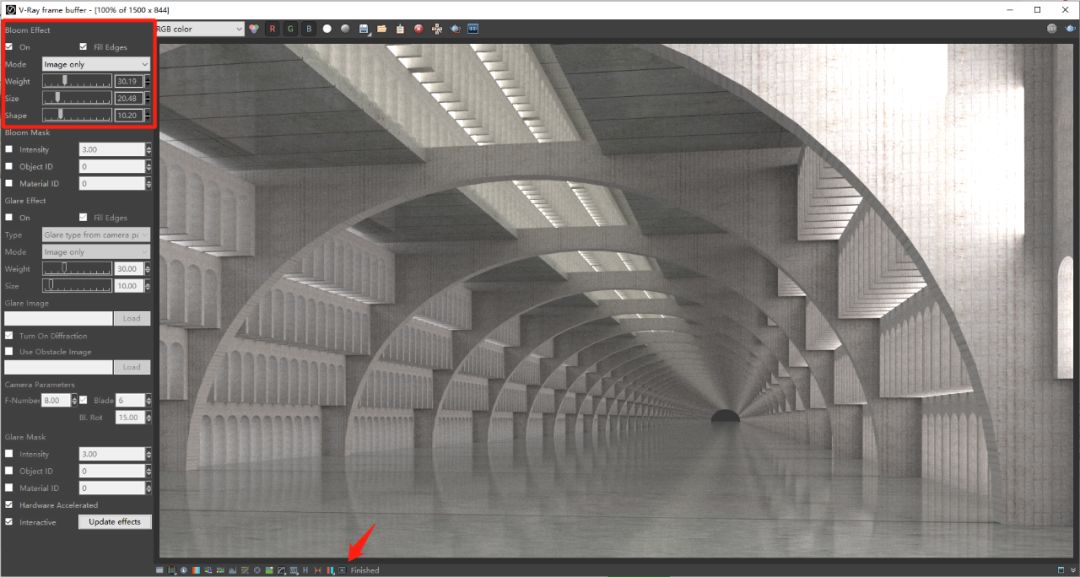Open the Bloom Mode Image only dropdown
The width and height of the screenshot is (1080, 577).
coord(96,64)
